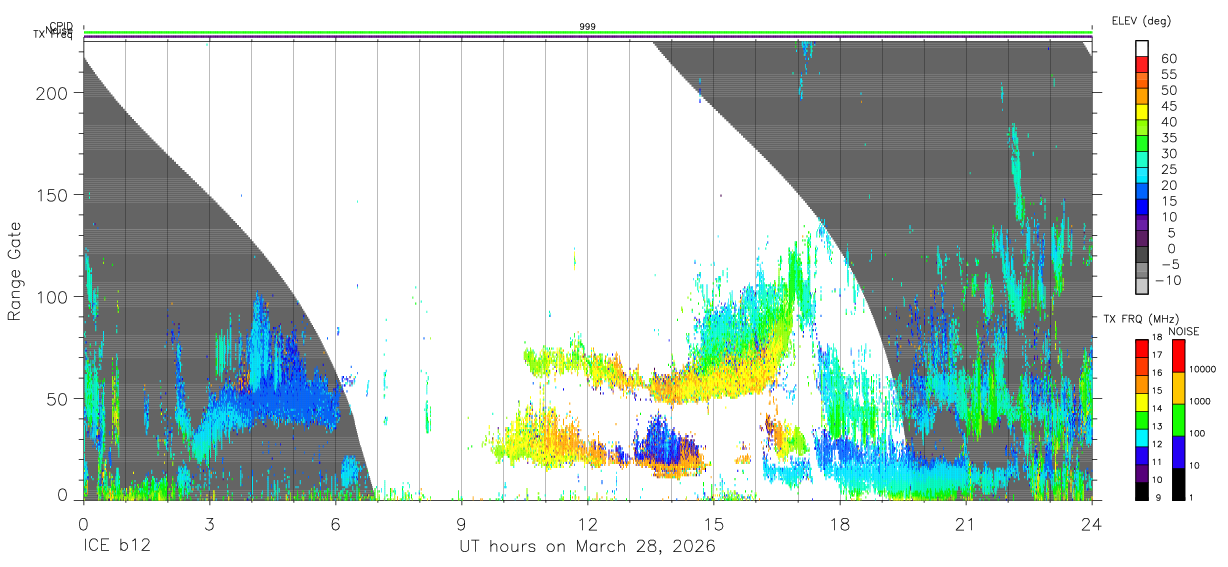Screen dimensions: 1228x567
Task: Click the "999" CPID value at the top
Action: [588, 27]
